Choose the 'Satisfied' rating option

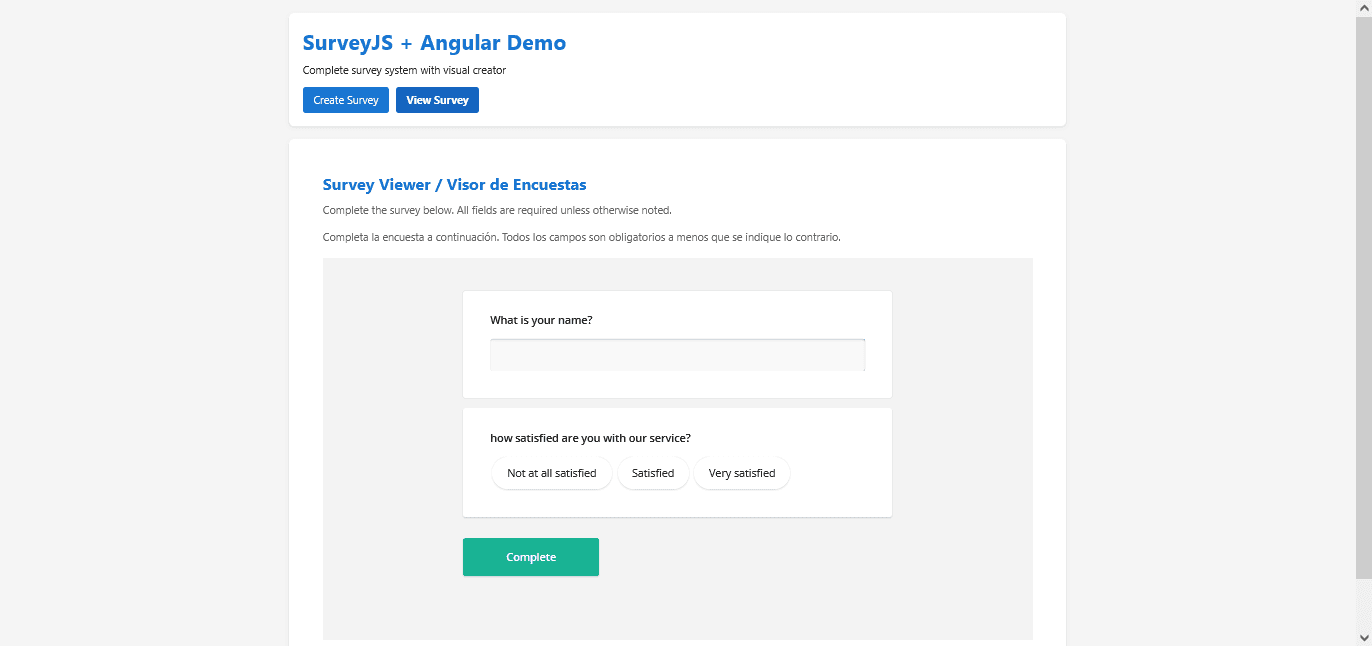(x=653, y=473)
